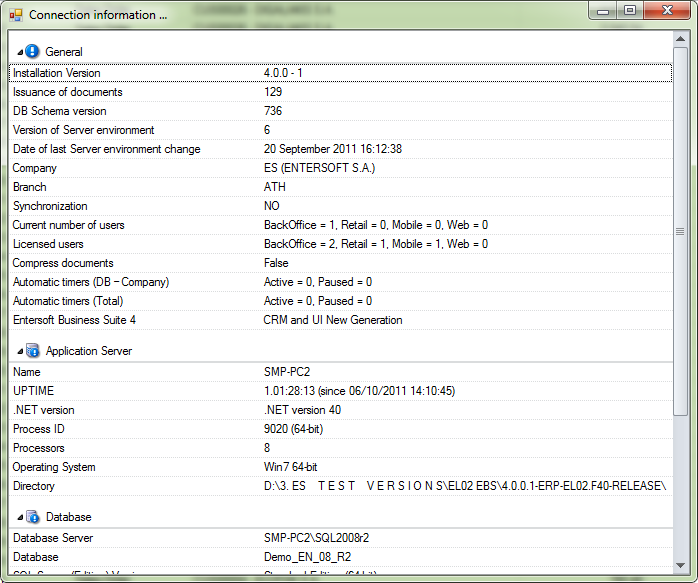Image resolution: width=698 pixels, height=583 pixels.
Task: Select the Operating System label
Action: coord(54,467)
